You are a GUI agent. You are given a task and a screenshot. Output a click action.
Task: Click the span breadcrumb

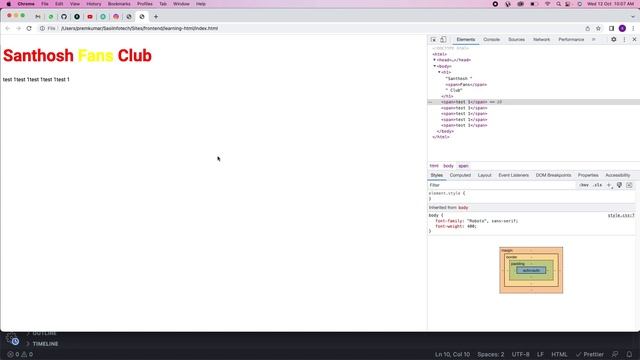tap(463, 166)
